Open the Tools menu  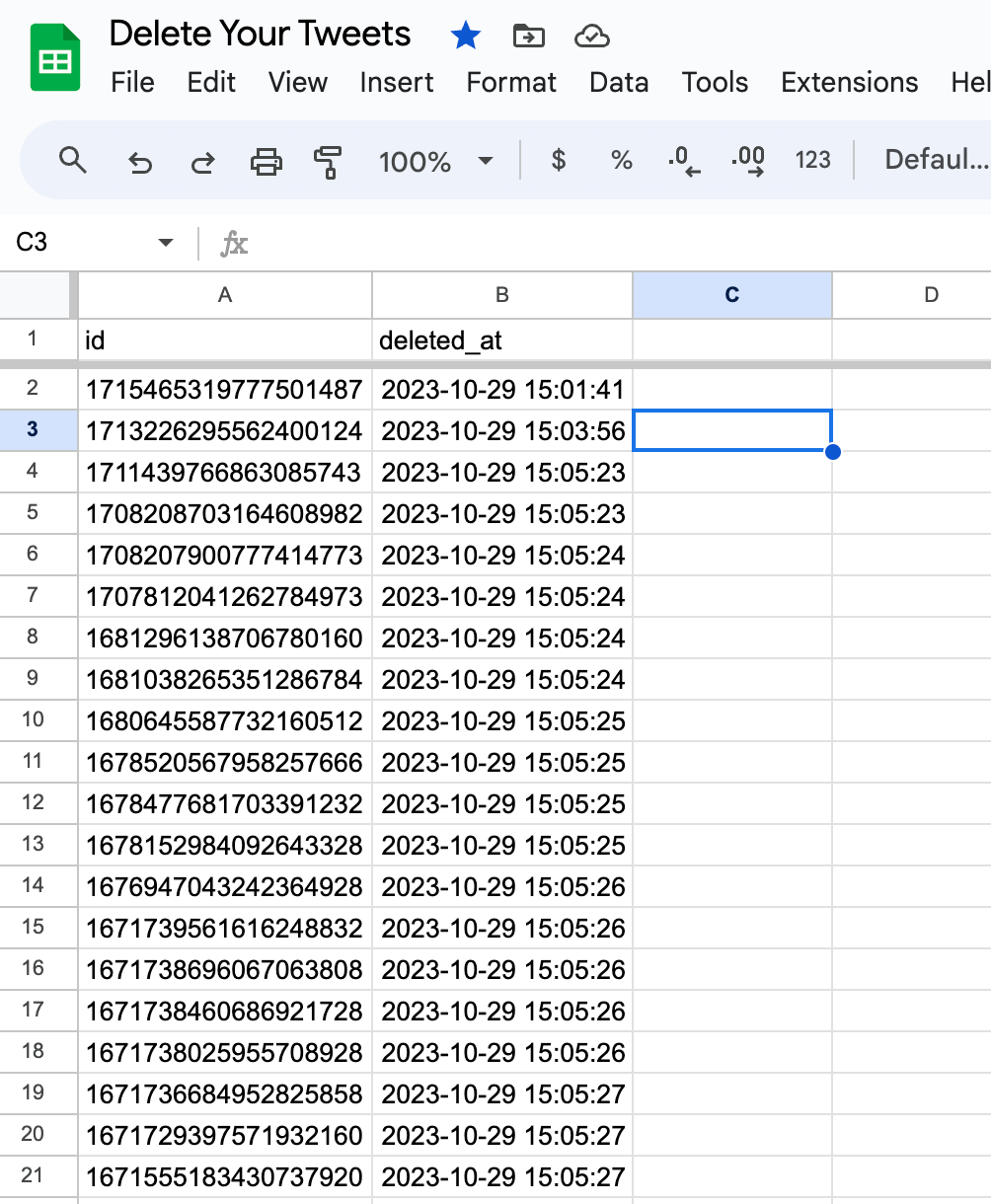tap(715, 82)
